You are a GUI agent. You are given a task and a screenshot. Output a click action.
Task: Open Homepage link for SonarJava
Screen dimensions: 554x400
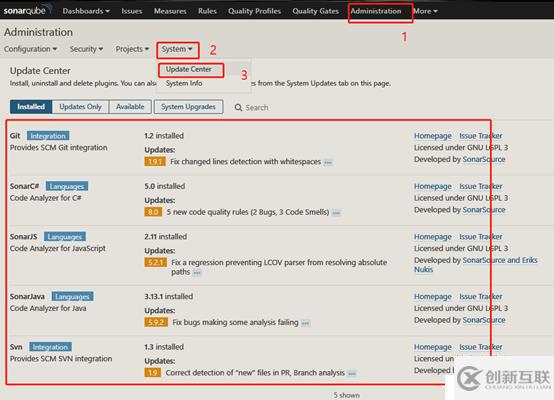pos(433,296)
